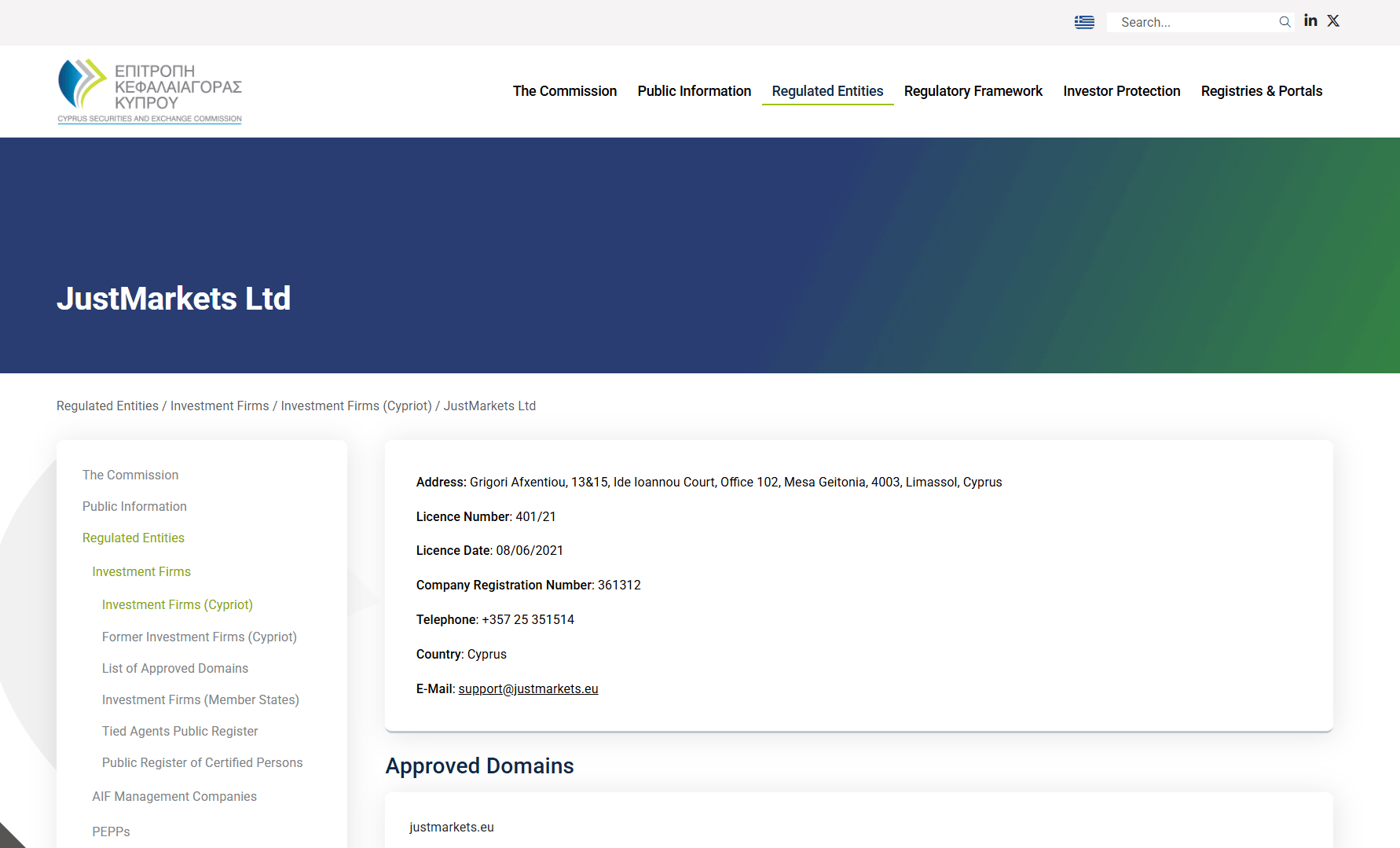1400x848 pixels.
Task: Select Regulated Entities in sidebar
Action: pyautogui.click(x=134, y=538)
